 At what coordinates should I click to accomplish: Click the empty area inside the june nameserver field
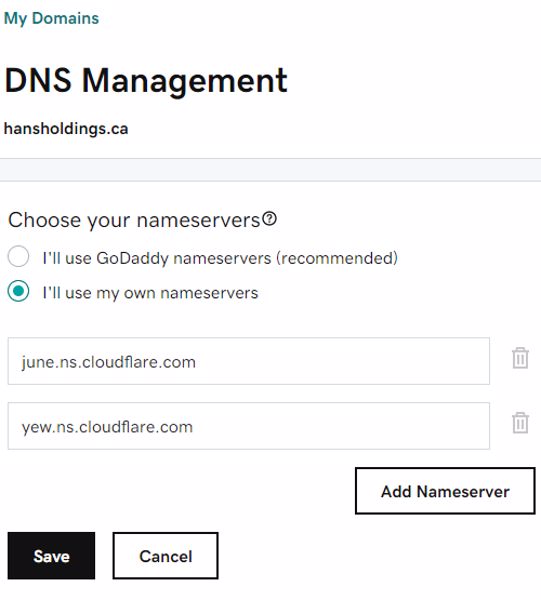tap(342, 361)
